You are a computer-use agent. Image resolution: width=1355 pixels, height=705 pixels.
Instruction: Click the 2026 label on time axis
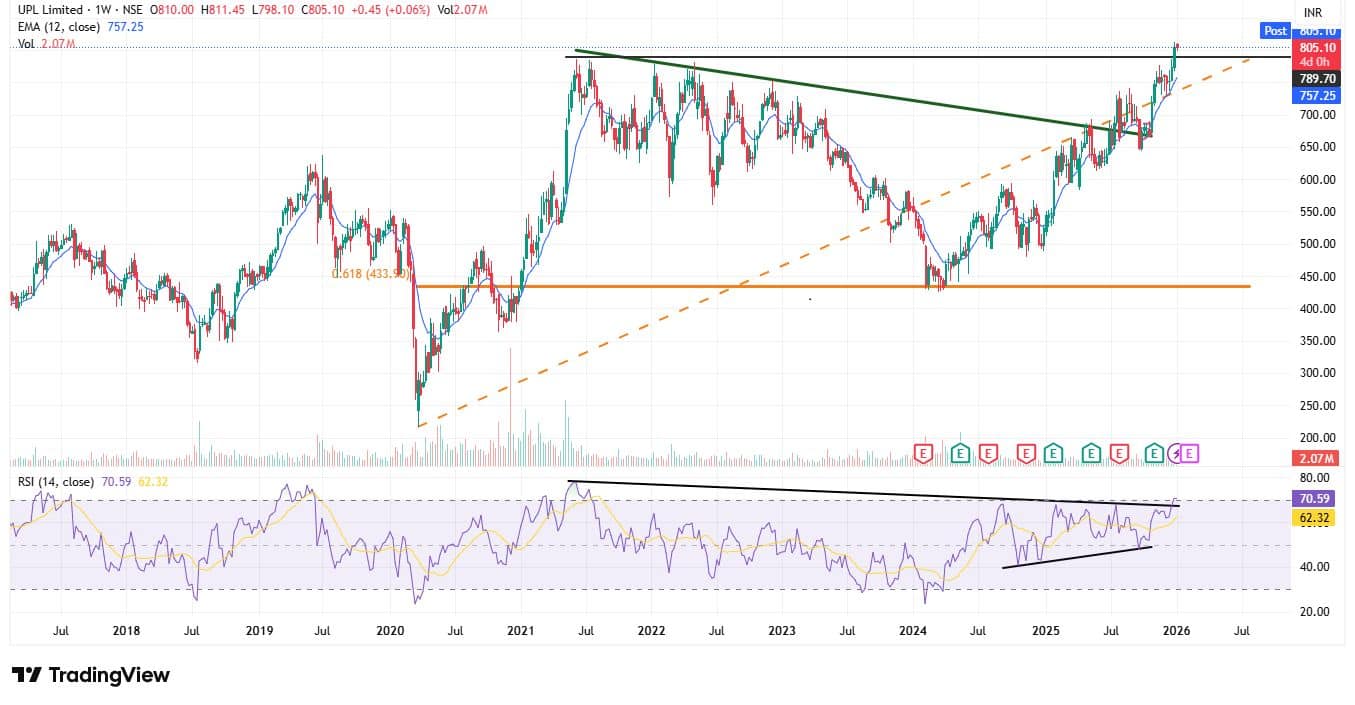(1177, 631)
